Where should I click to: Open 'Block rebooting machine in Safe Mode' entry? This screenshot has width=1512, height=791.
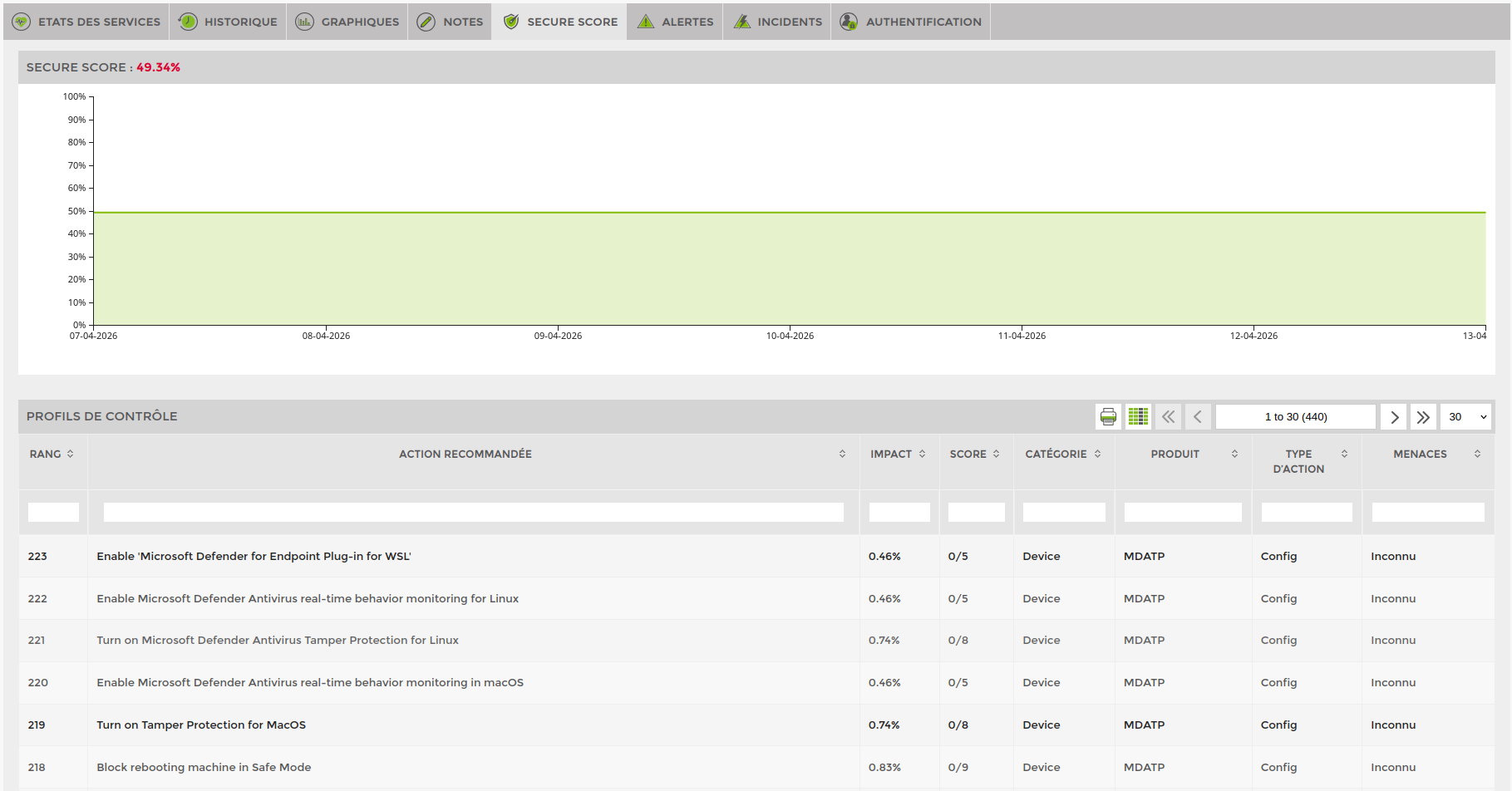click(x=204, y=768)
